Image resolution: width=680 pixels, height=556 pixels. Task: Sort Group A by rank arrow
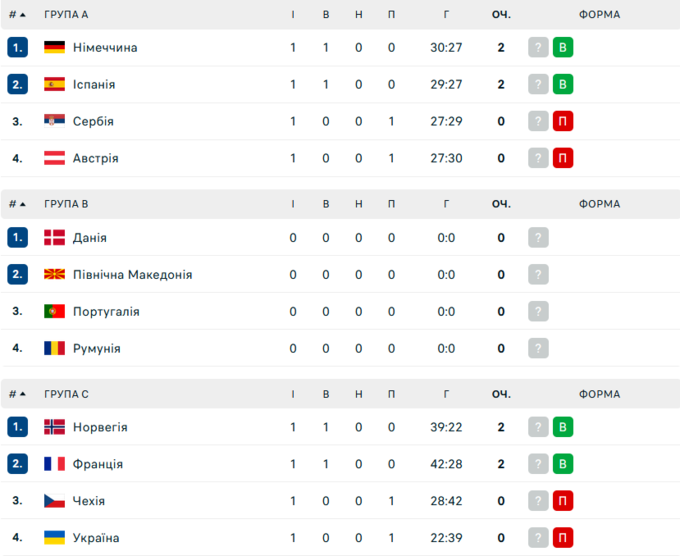click(x=22, y=15)
